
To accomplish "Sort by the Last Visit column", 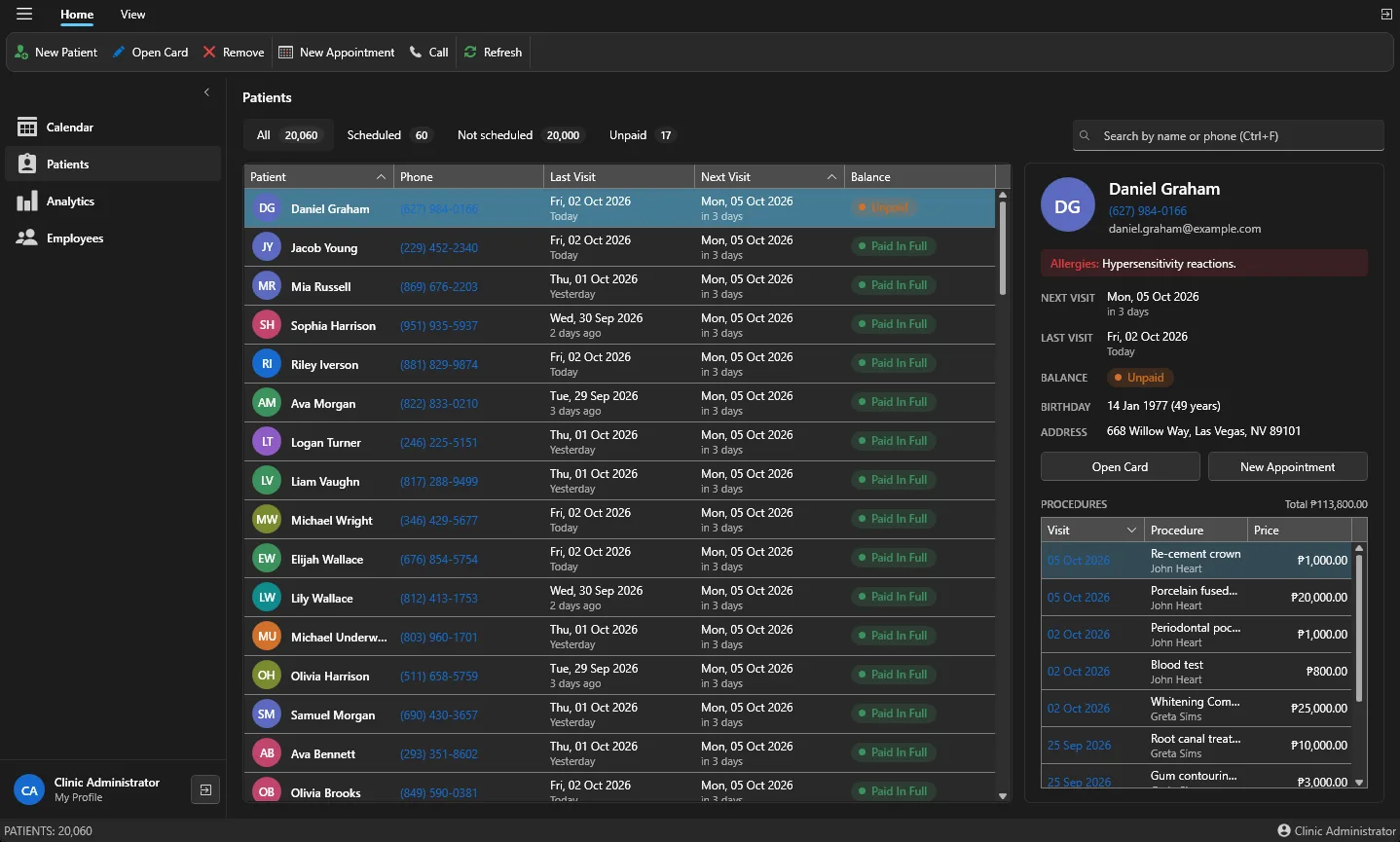I will (619, 177).
